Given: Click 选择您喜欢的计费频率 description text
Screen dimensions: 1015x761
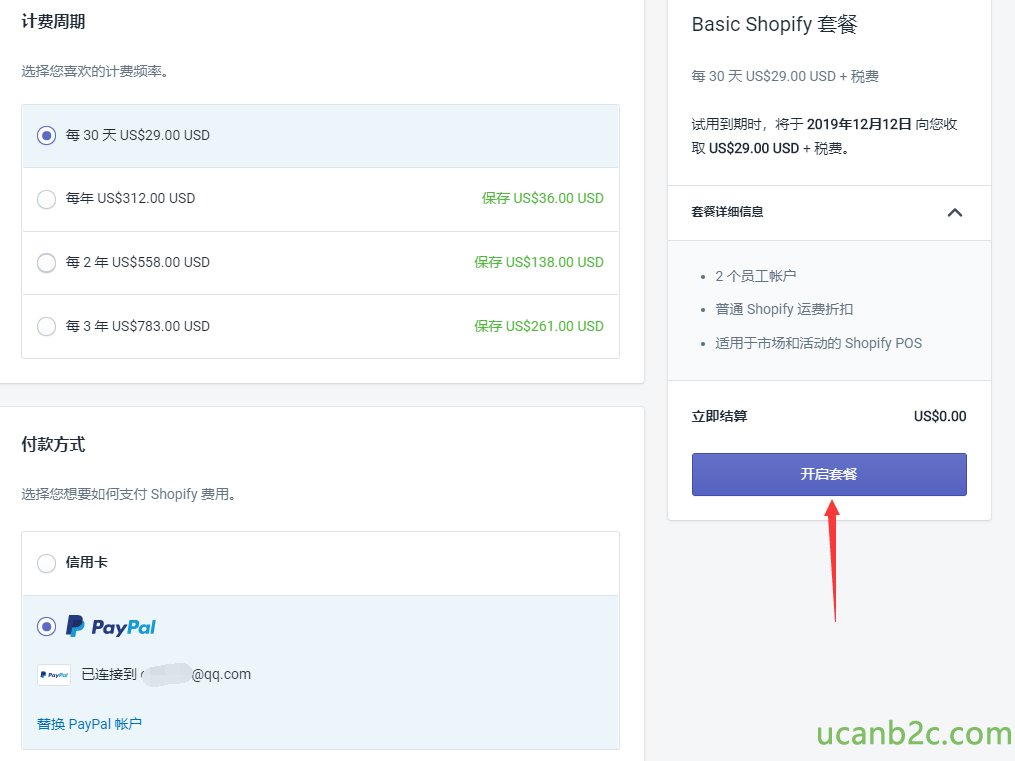Looking at the screenshot, I should coord(96,71).
